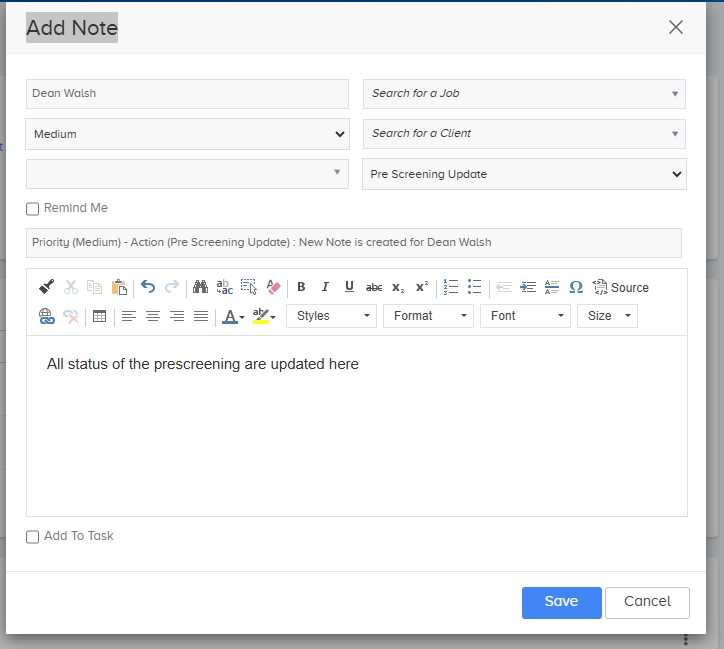Screen dimensions: 724x649
Task: Enable the Remind Me checkbox
Action: pos(33,209)
